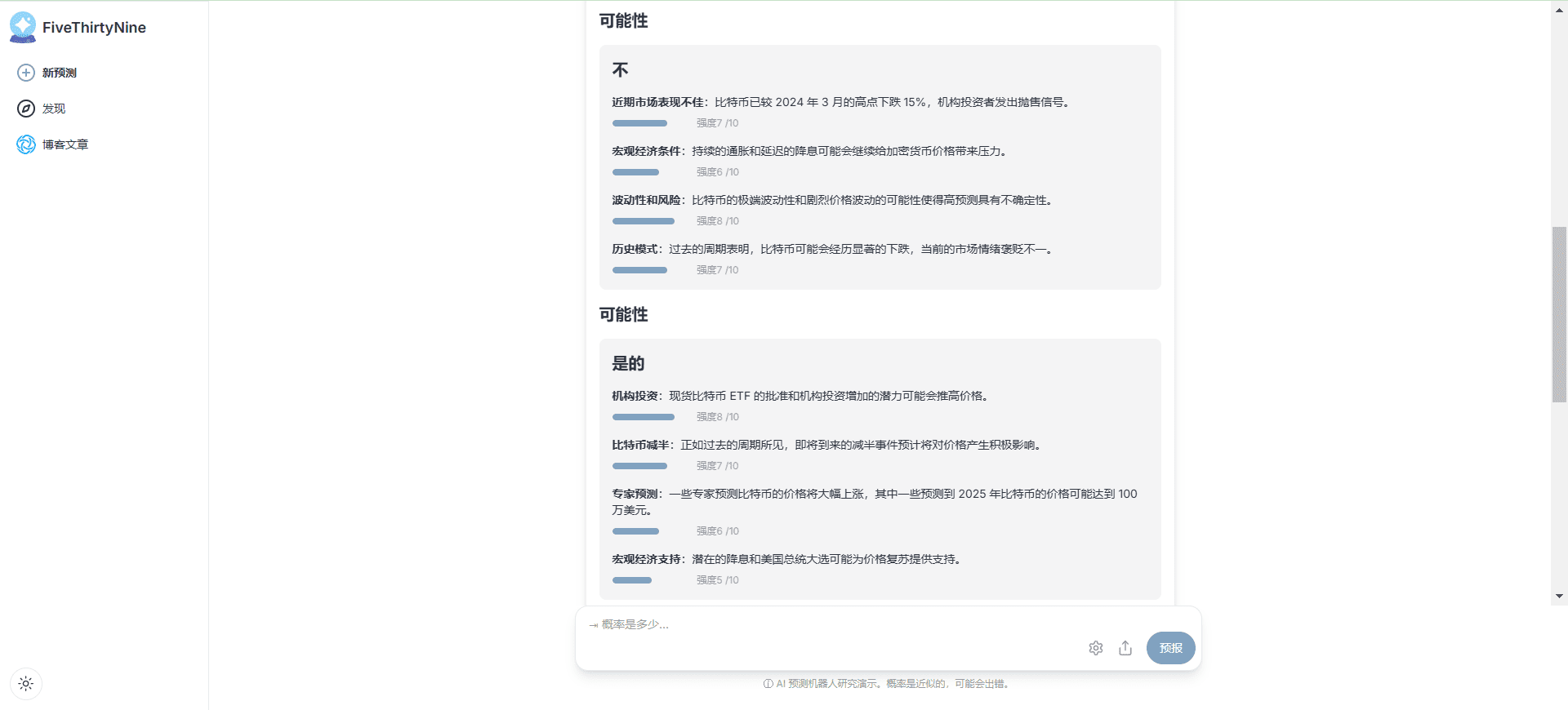This screenshot has height=710, width=1568.
Task: Click the info icon in the AI disclaimer
Action: pos(768,684)
